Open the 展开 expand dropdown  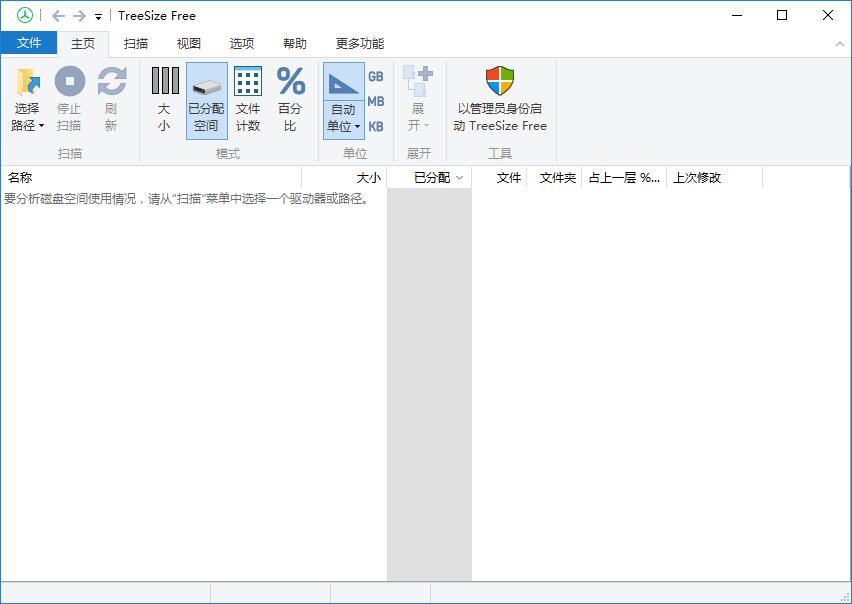point(418,100)
